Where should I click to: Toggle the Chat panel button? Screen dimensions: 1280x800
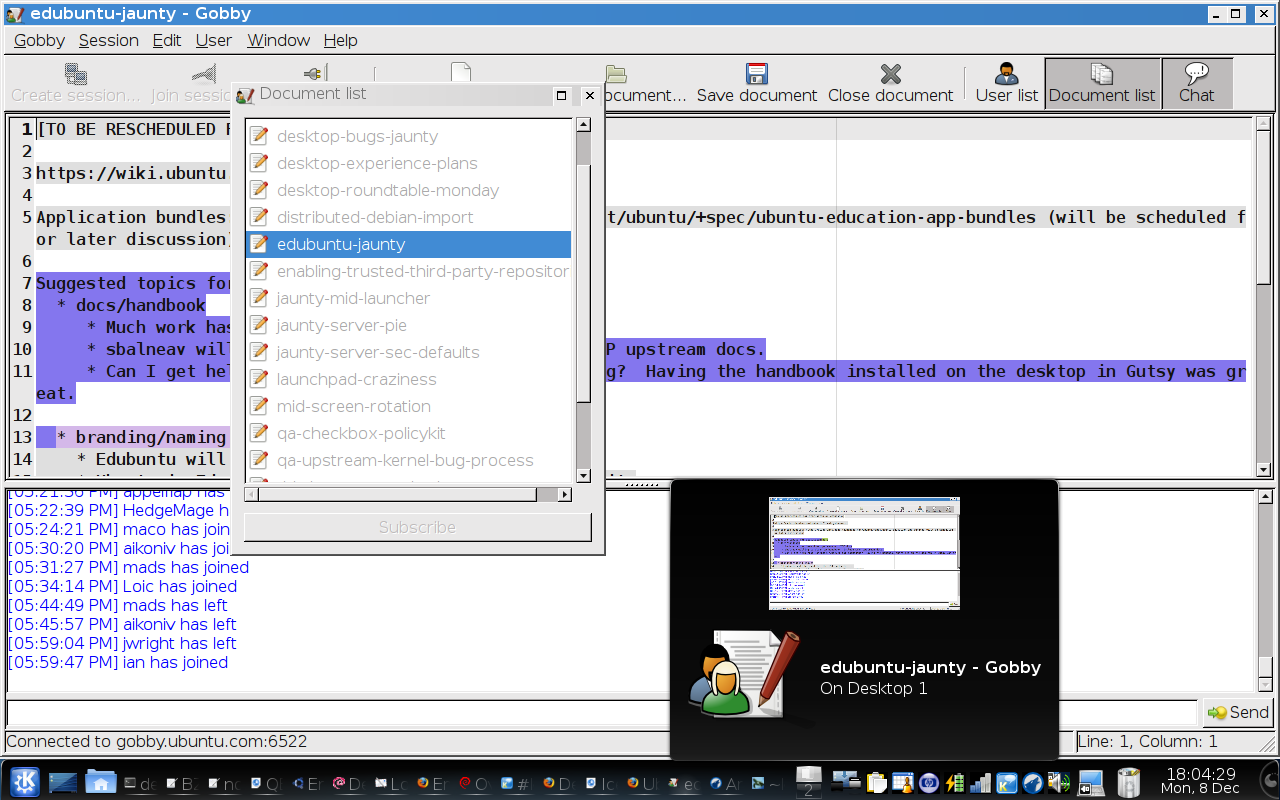pyautogui.click(x=1196, y=83)
